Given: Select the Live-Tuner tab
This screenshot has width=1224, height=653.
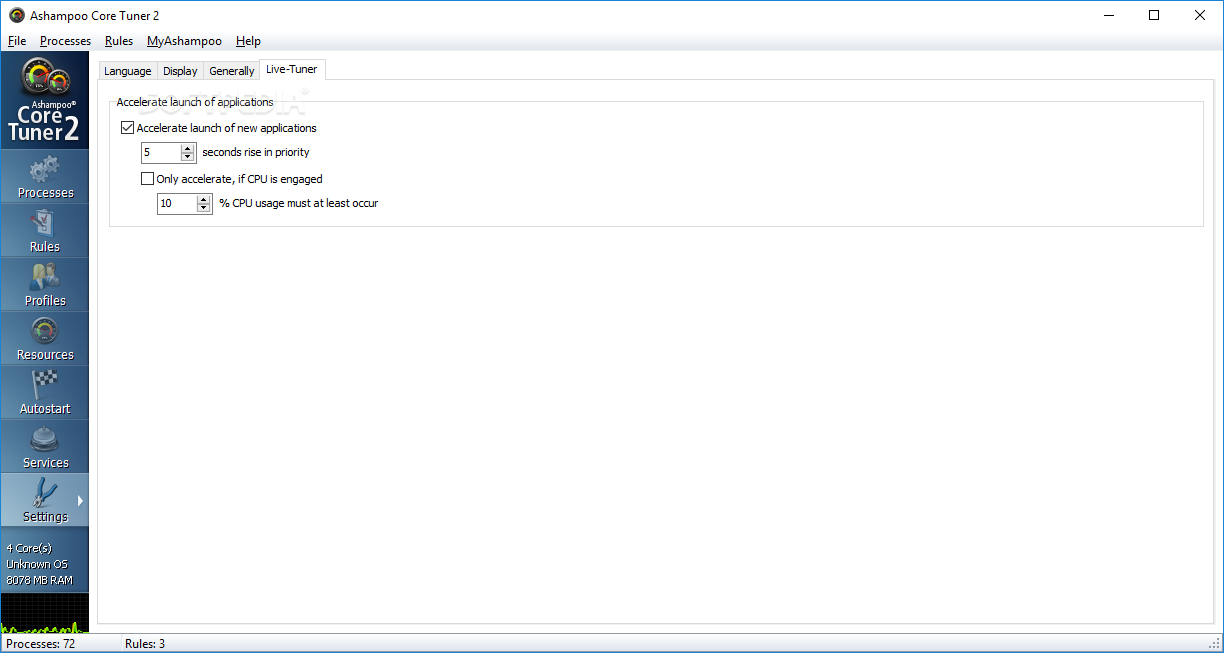Looking at the screenshot, I should coord(292,69).
